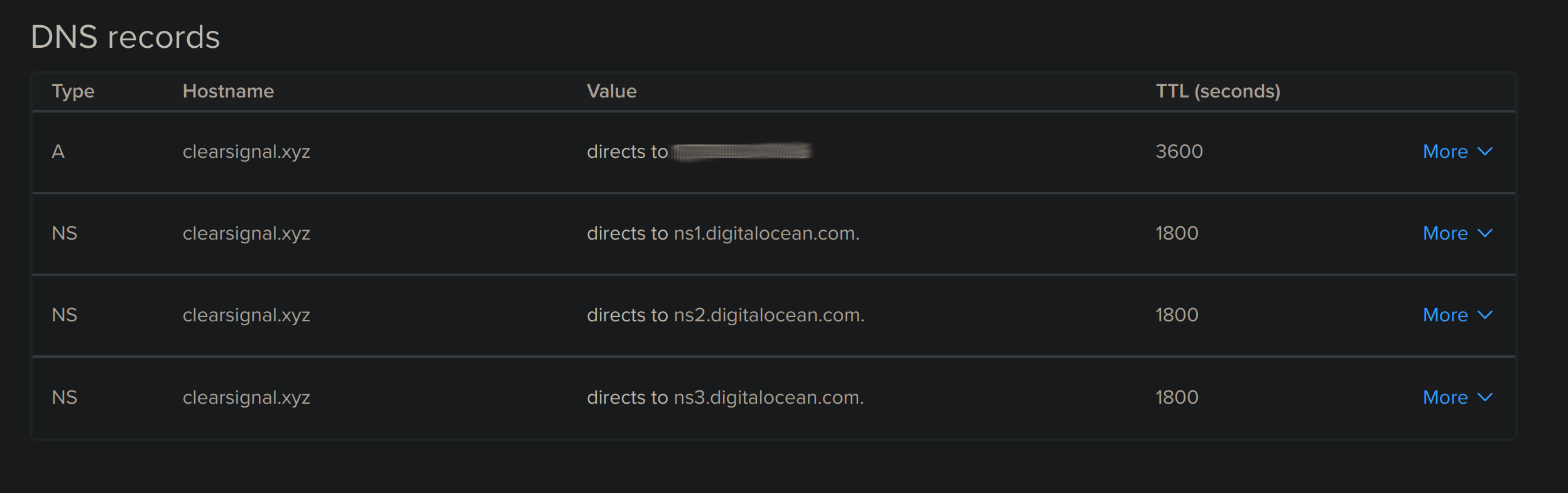Click the 3600 TTL value
1568x493 pixels.
[x=1179, y=152]
